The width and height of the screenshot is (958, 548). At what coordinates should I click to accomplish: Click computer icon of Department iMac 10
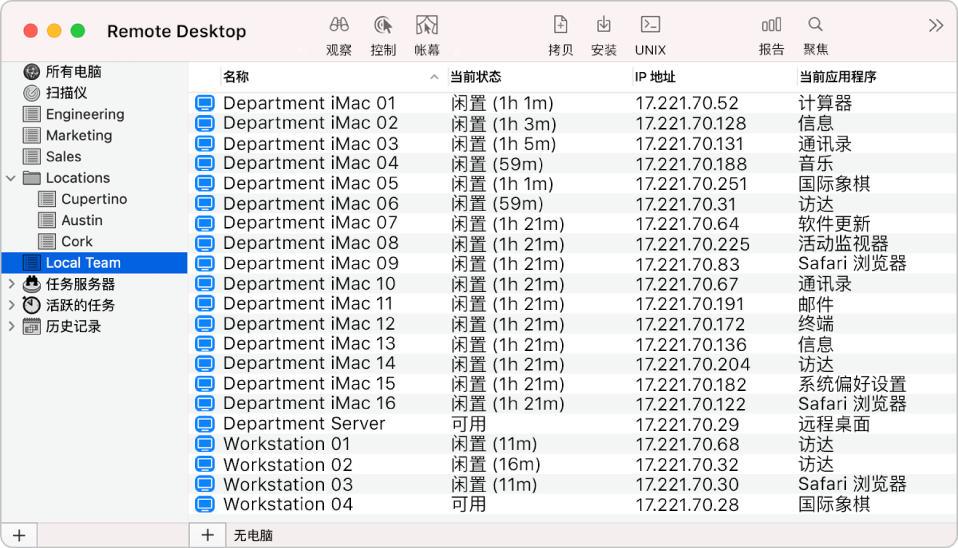[205, 283]
